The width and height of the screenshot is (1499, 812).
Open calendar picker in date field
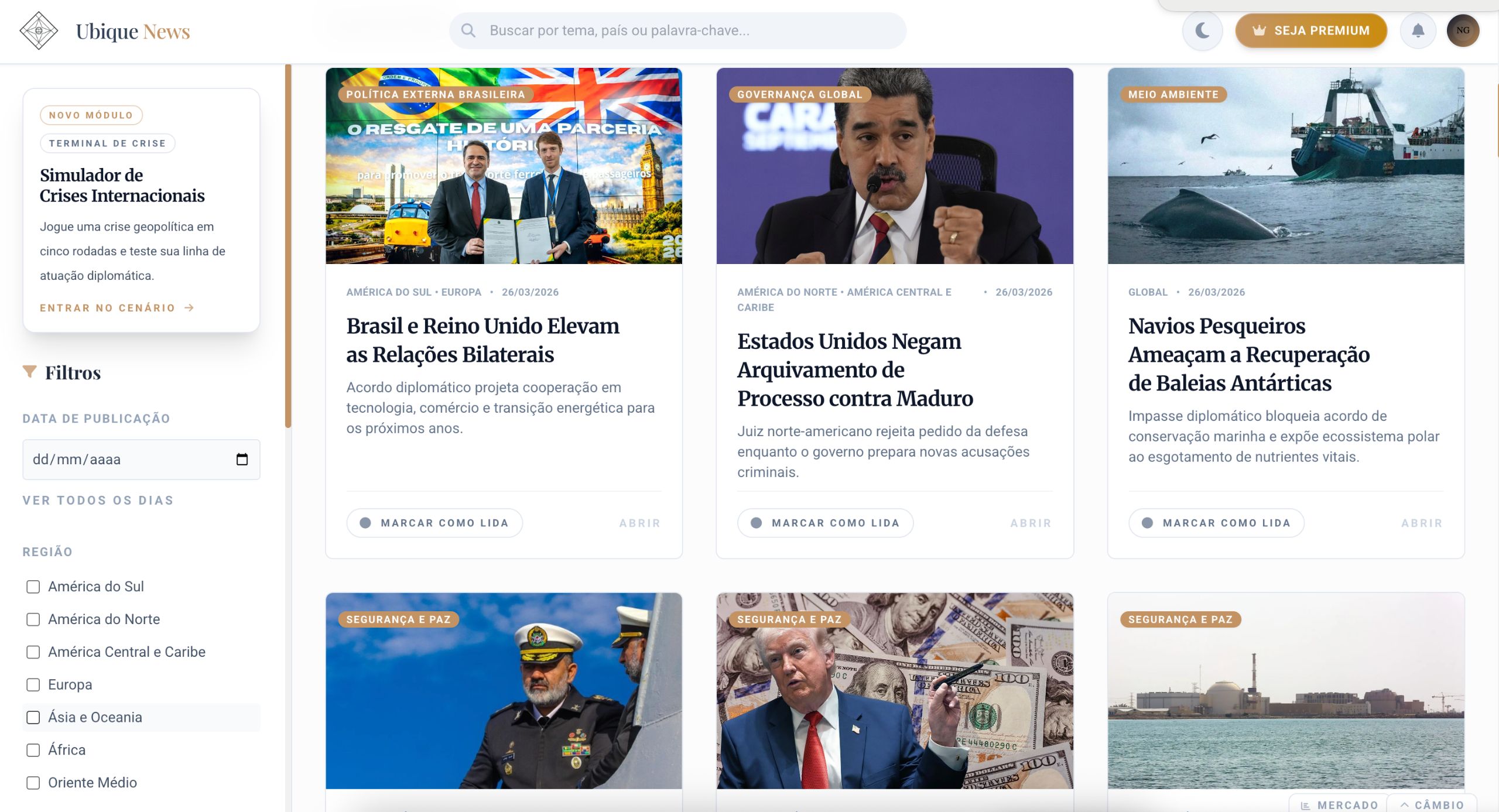pyautogui.click(x=242, y=459)
